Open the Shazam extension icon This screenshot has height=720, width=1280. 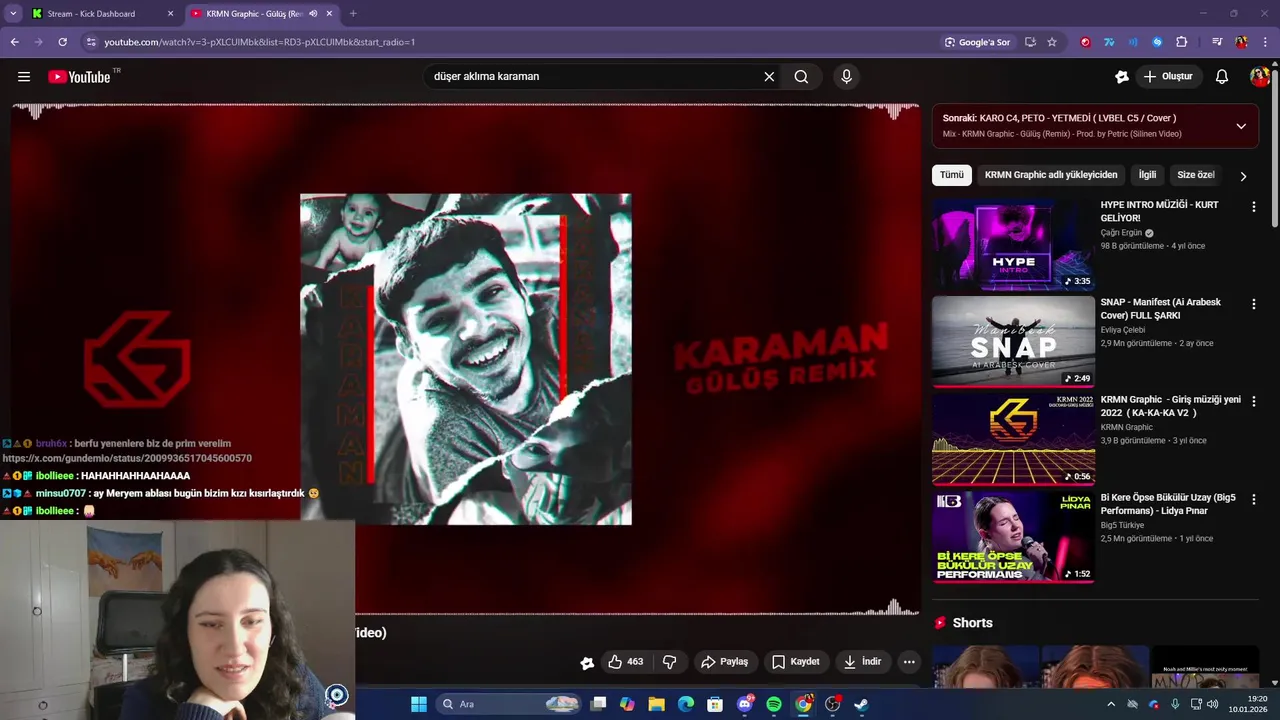click(1157, 42)
